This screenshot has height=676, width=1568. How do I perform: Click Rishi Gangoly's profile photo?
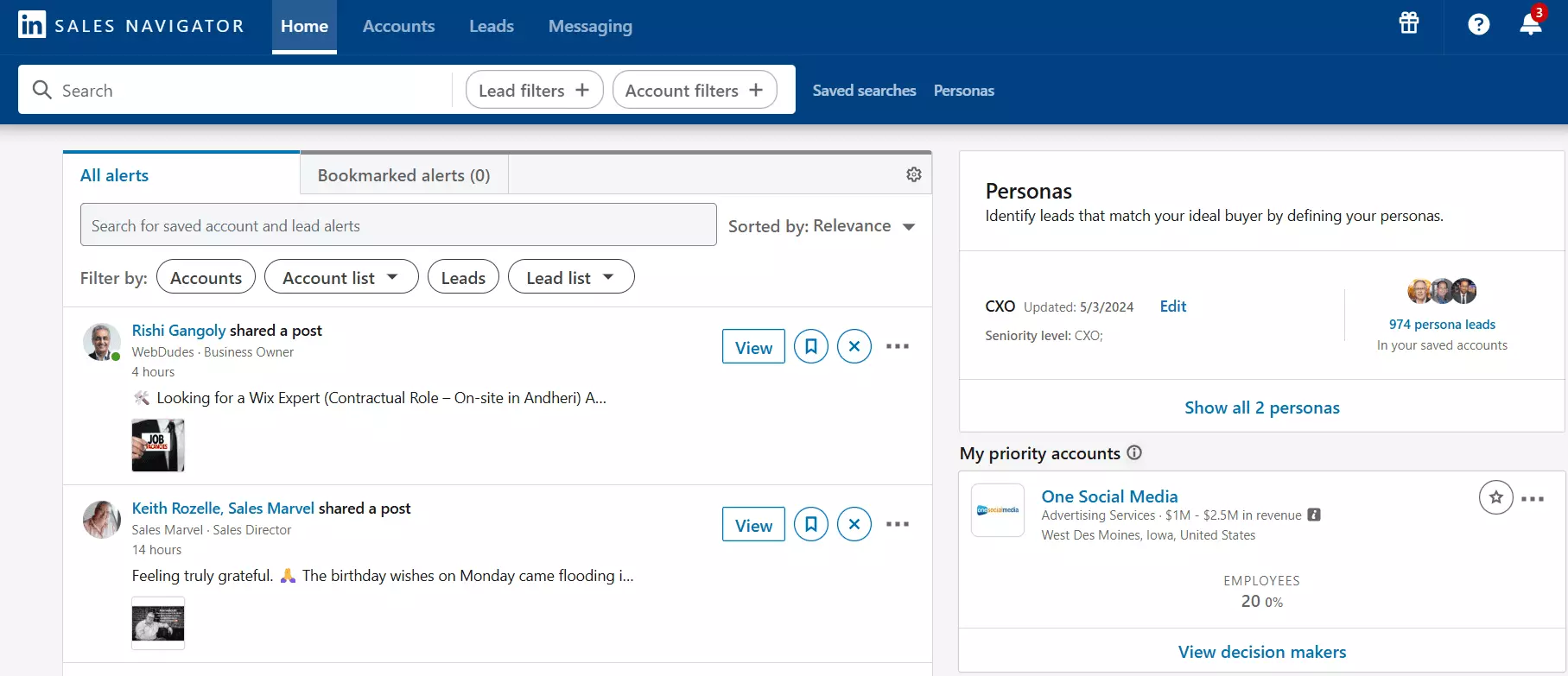(x=101, y=342)
